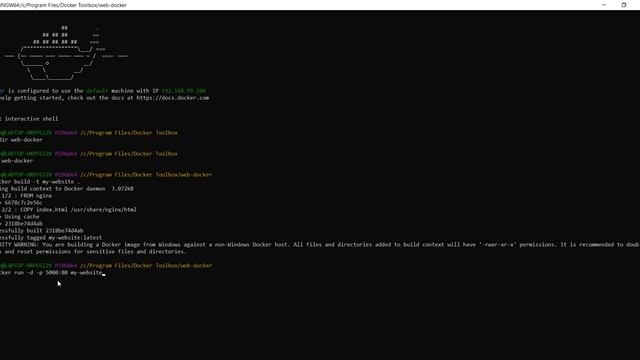
Task: Select the 'dir web-docker' command line
Action: 21,140
